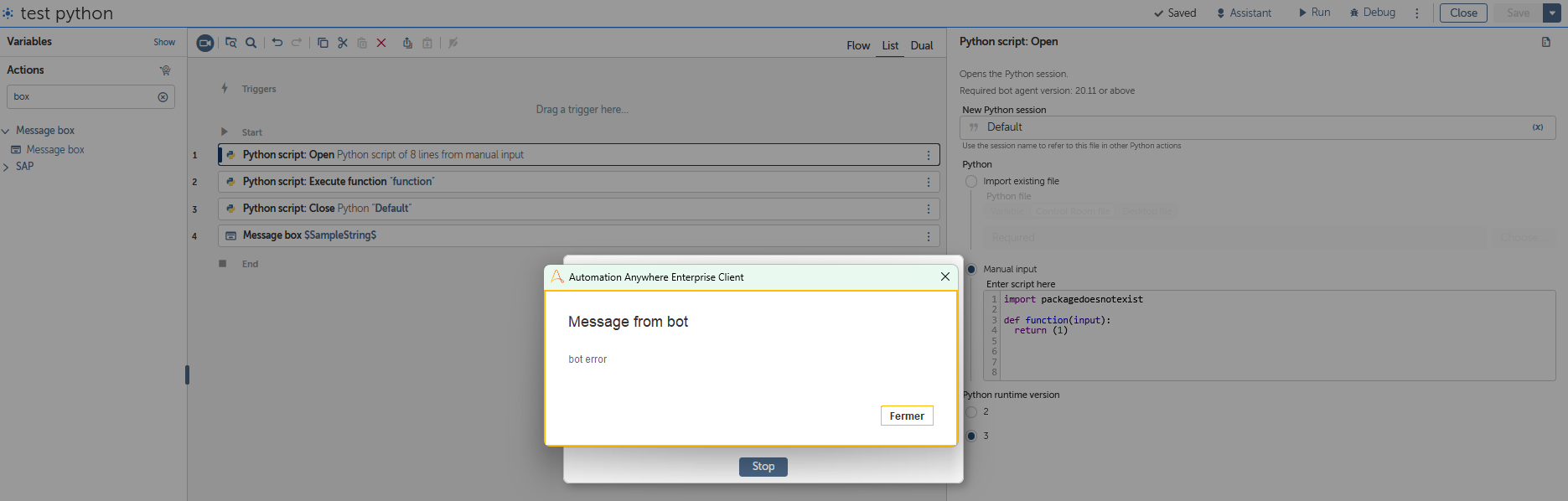
Task: Toggle the disable action icon in toolbar
Action: (453, 43)
